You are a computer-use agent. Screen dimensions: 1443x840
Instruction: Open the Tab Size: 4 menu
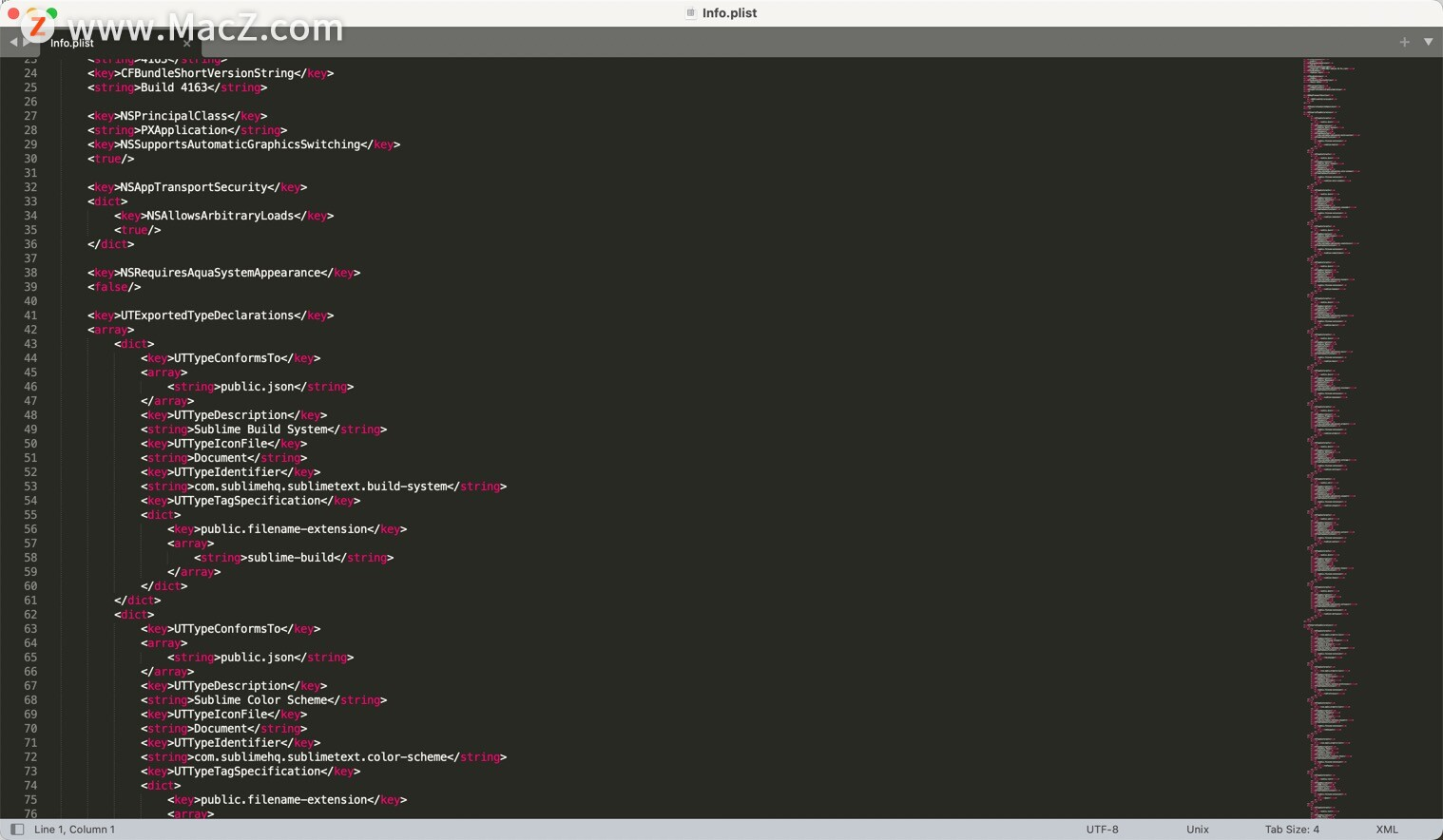point(1292,830)
